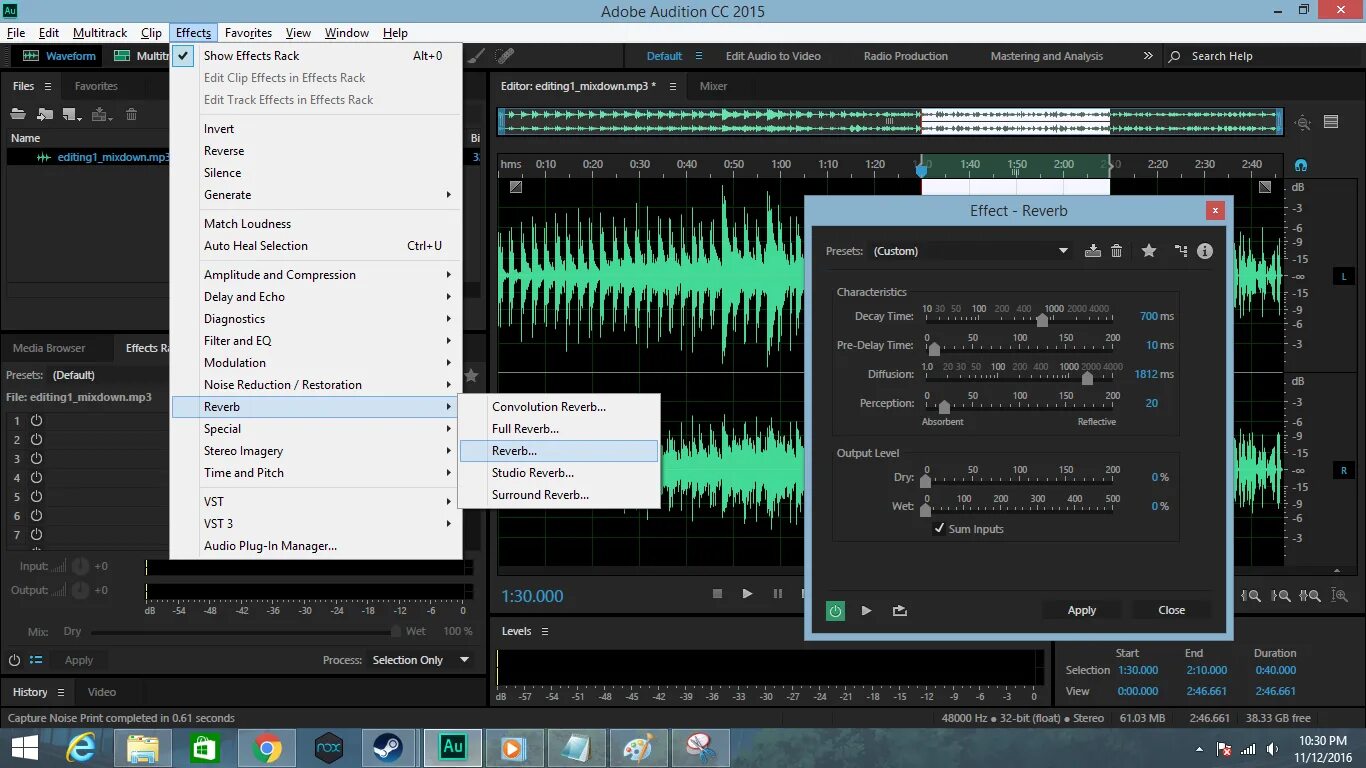Select Convolution Reverb... from the submenu

coord(559,407)
